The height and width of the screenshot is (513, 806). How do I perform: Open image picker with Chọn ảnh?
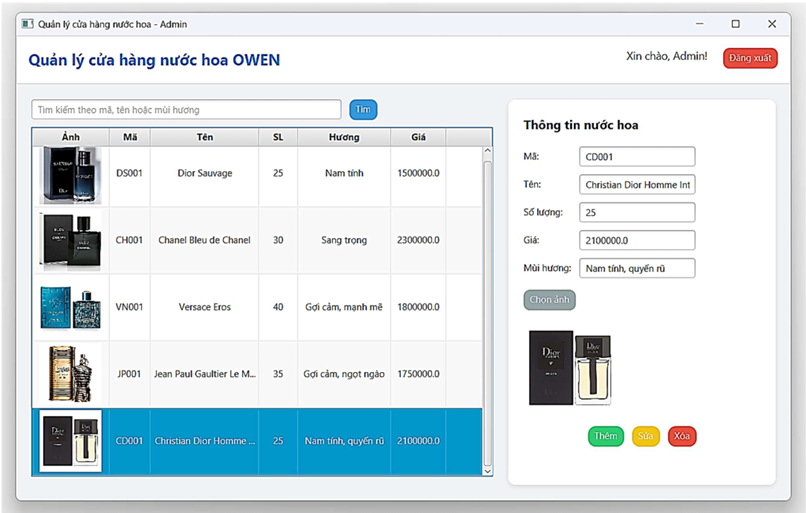point(549,299)
